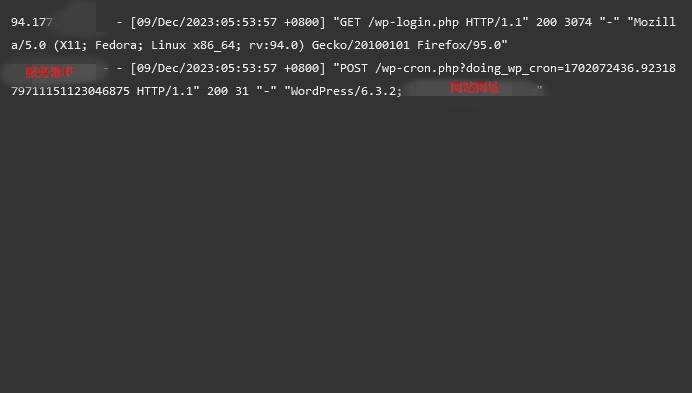Click the GET /wp-login.php request text
Screen dimensions: 692x393
point(399,22)
